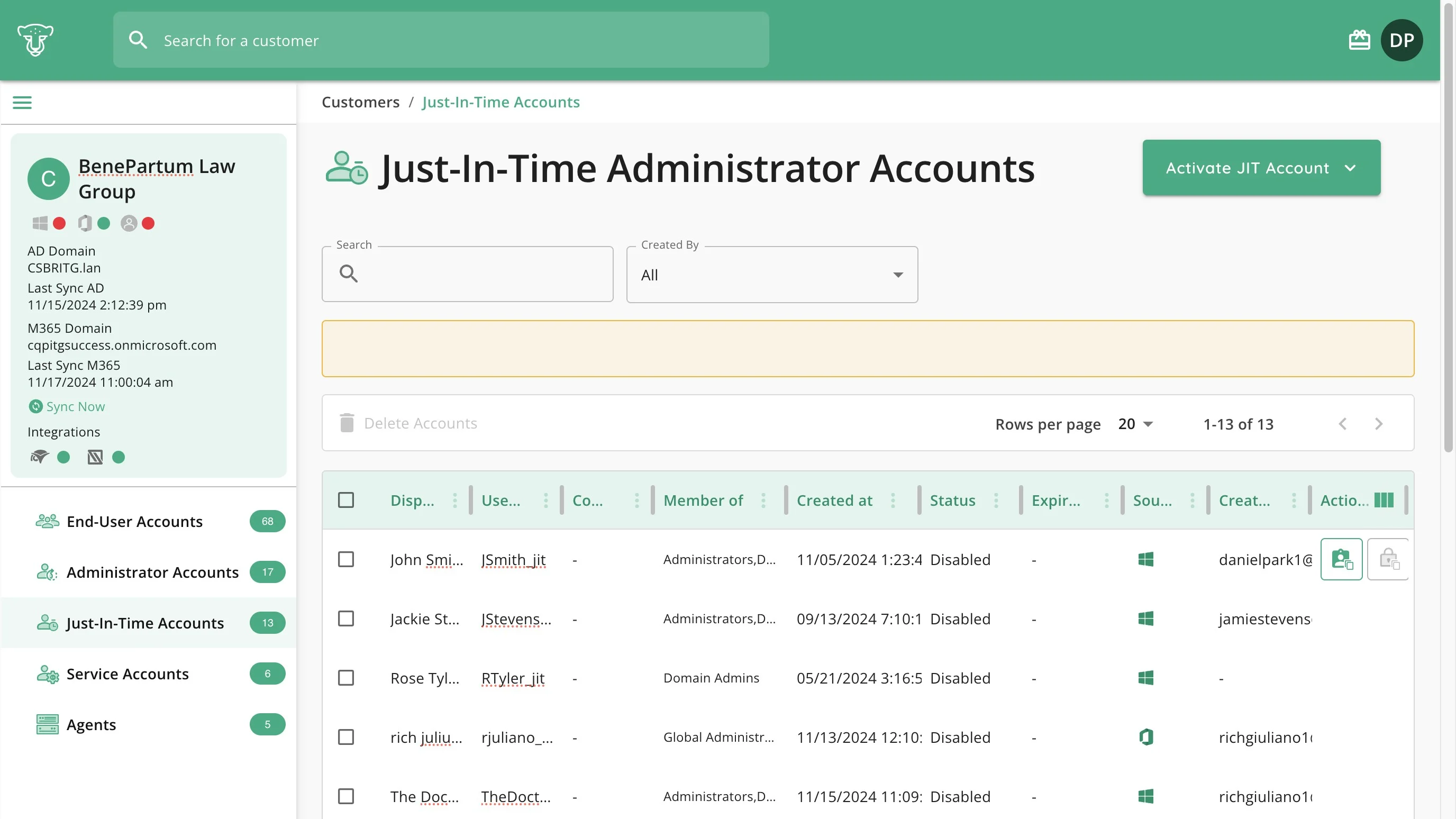The width and height of the screenshot is (1456, 819).
Task: Click the cheetah logo in the header
Action: (x=35, y=40)
